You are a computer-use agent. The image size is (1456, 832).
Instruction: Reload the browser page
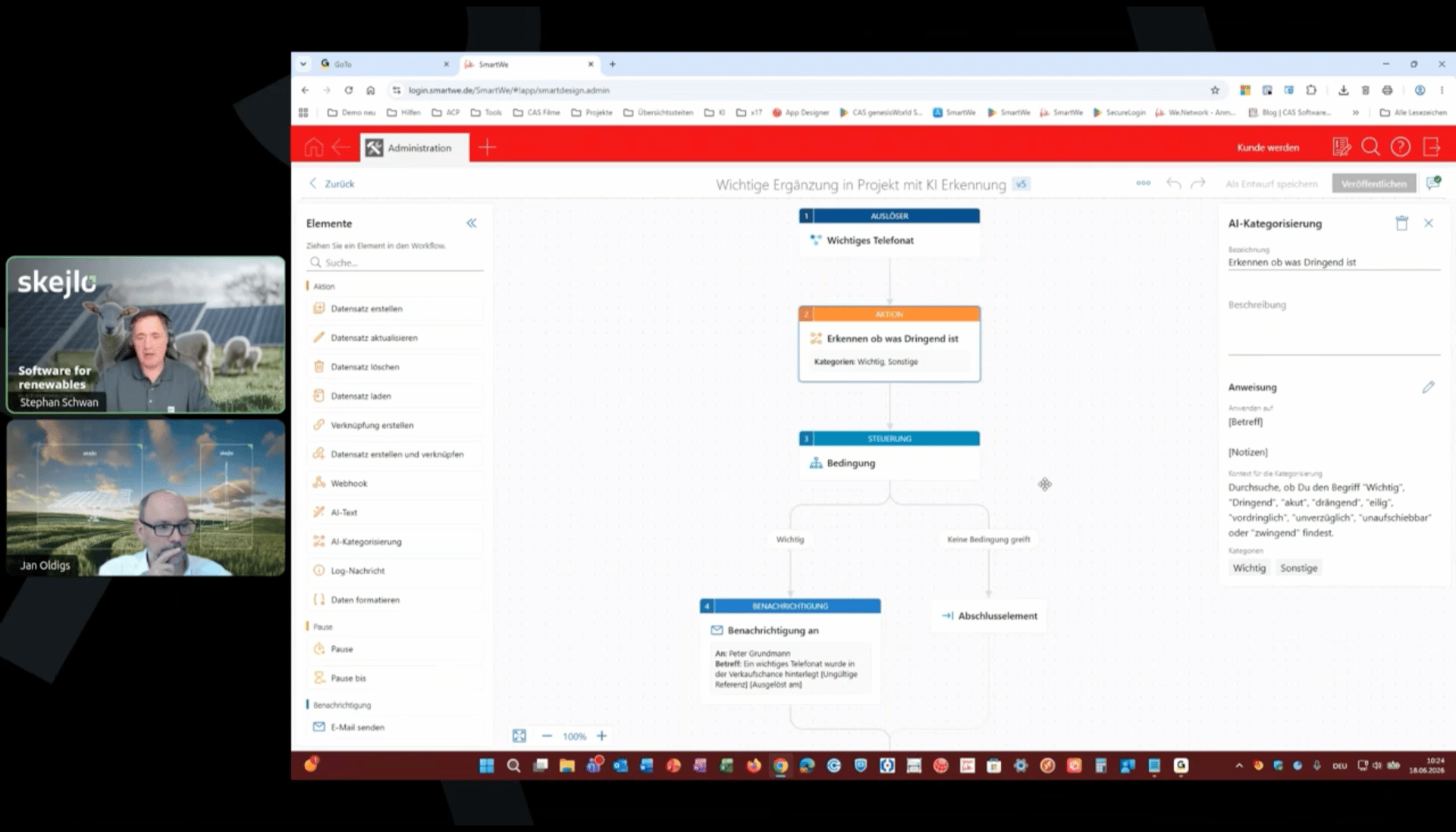click(x=348, y=90)
